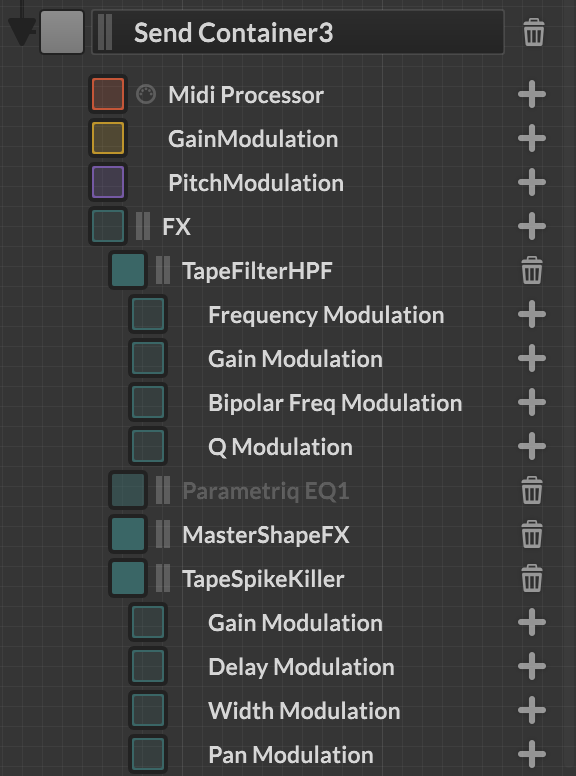
Task: Delete MasterShapeFX using the trash icon
Action: 532,534
